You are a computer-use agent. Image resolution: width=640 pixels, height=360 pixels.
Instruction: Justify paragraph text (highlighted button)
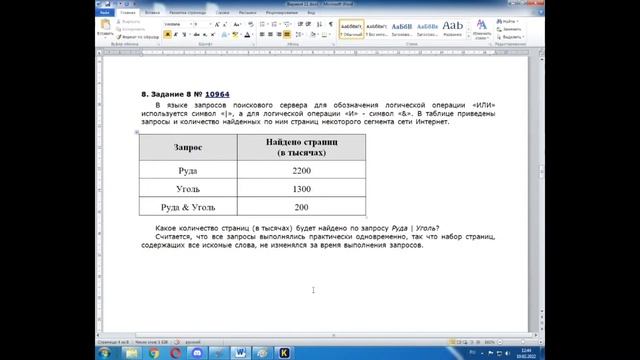[x=287, y=35]
